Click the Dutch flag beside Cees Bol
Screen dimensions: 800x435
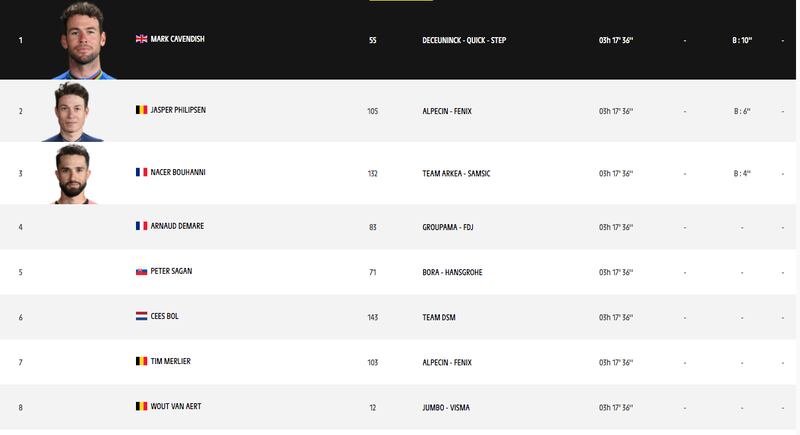pyautogui.click(x=141, y=316)
